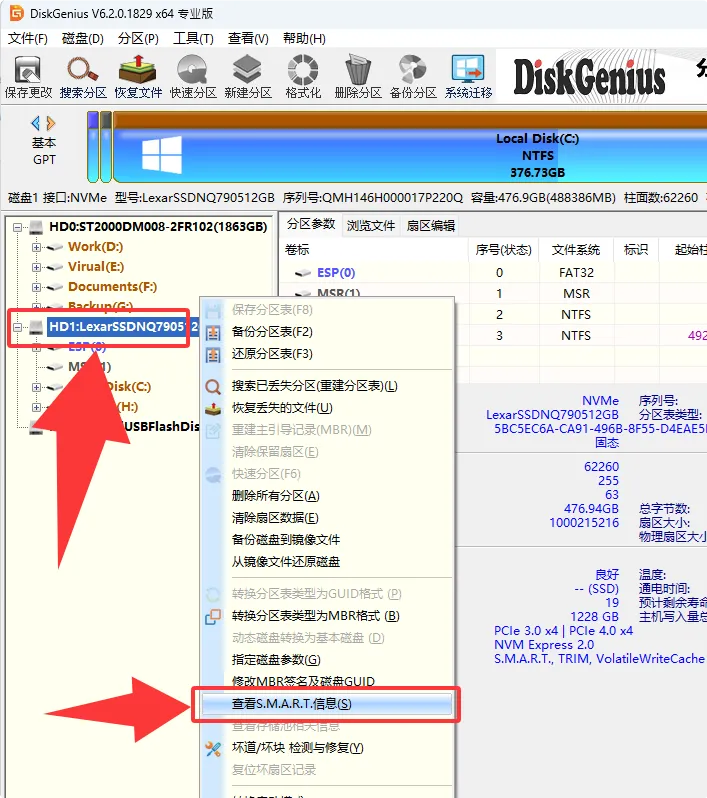The width and height of the screenshot is (707, 798).
Task: Collapse the HD0:ST2000DM008 disk tree
Action: [17, 227]
